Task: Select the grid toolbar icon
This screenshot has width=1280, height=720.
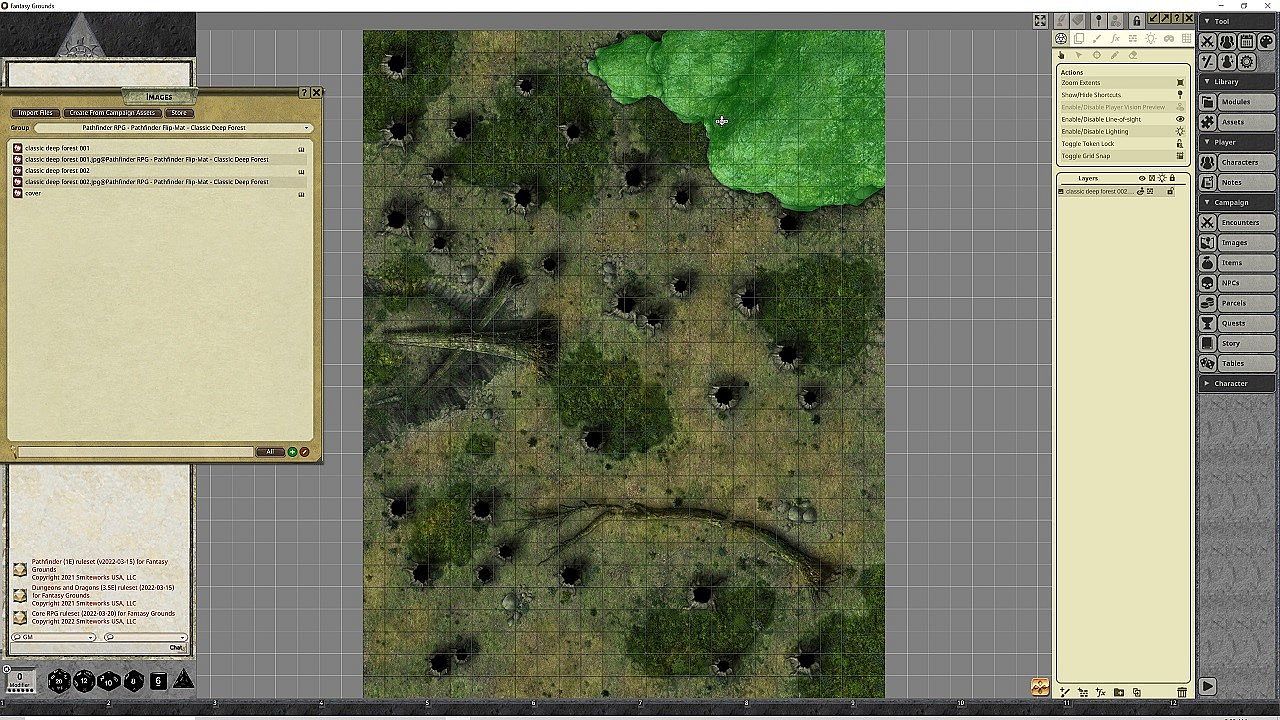Action: point(1187,39)
